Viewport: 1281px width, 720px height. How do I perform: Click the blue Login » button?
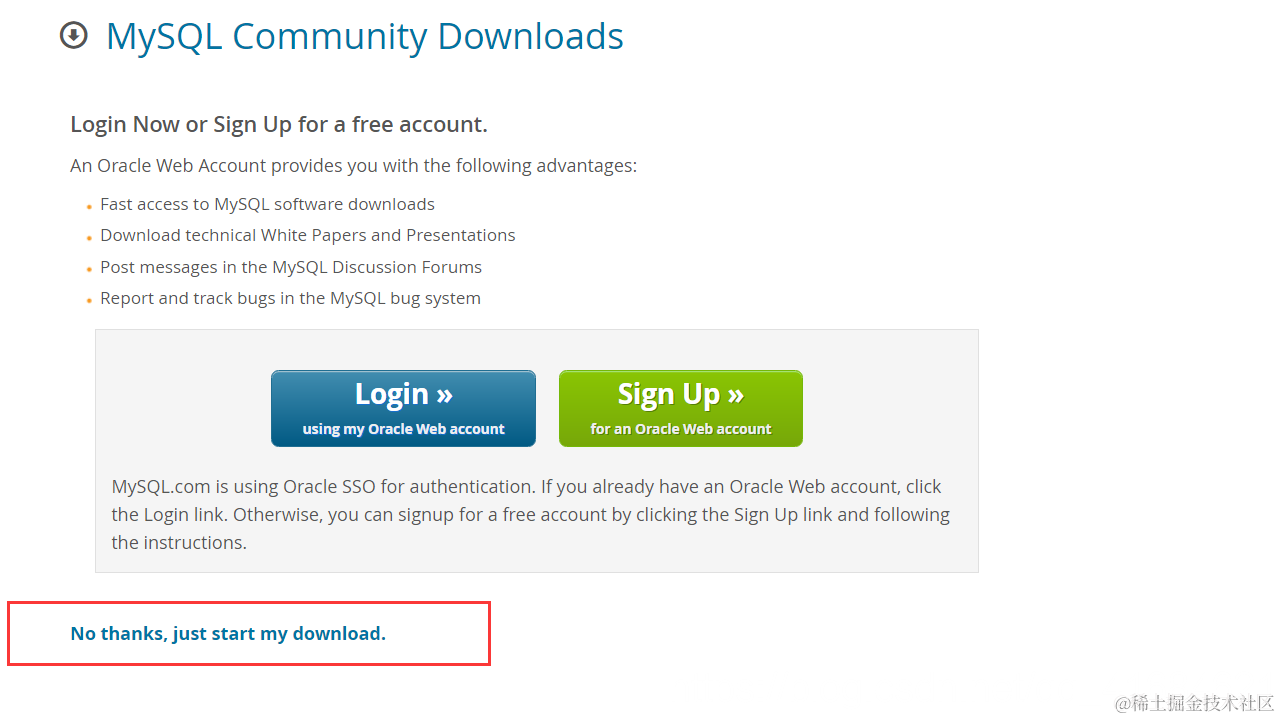pyautogui.click(x=403, y=408)
